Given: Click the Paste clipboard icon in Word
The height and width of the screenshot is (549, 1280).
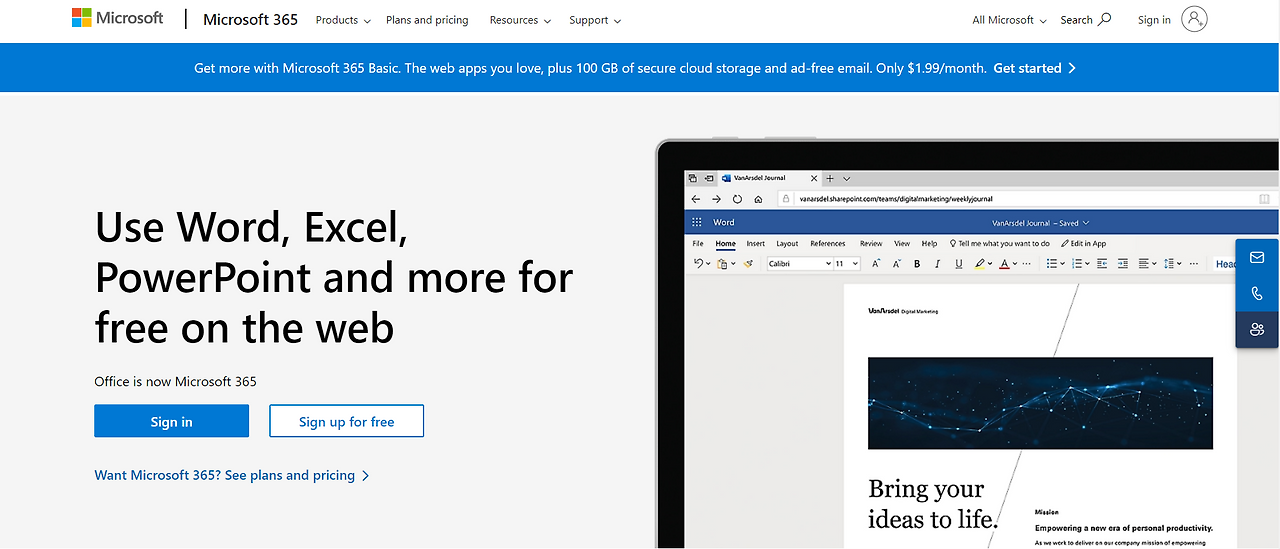Looking at the screenshot, I should coord(723,264).
